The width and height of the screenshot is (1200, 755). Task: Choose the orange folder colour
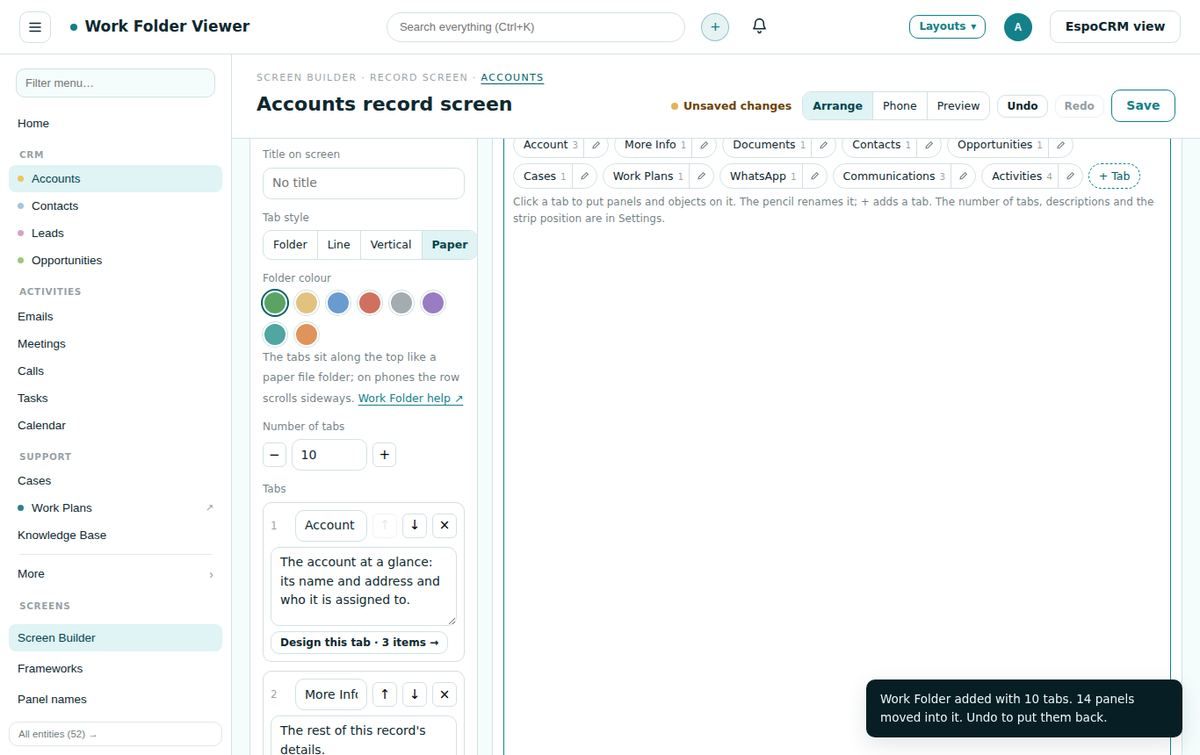307,334
